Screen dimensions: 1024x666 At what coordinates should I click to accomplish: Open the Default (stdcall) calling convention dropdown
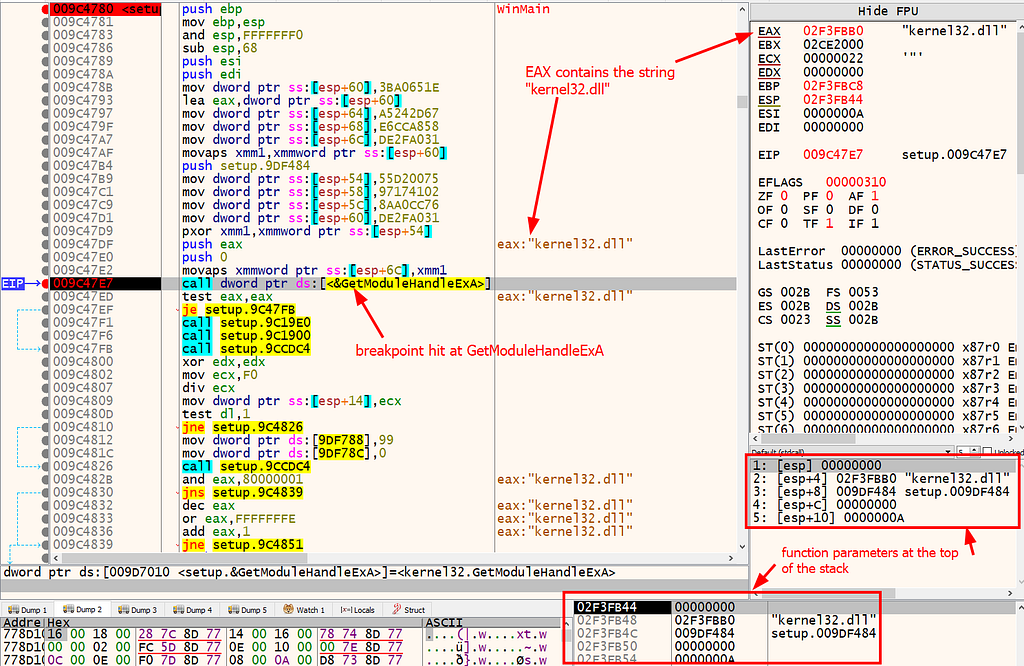coord(852,452)
